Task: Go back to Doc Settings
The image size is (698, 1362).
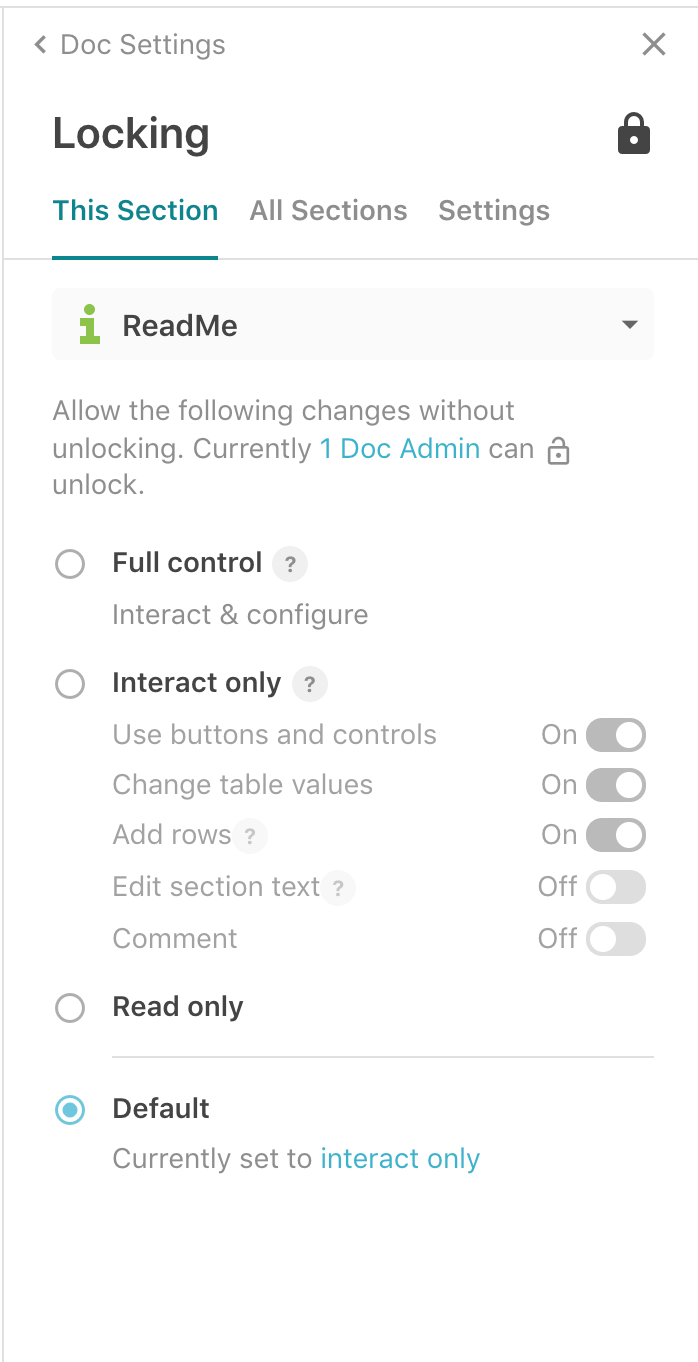Action: (129, 45)
